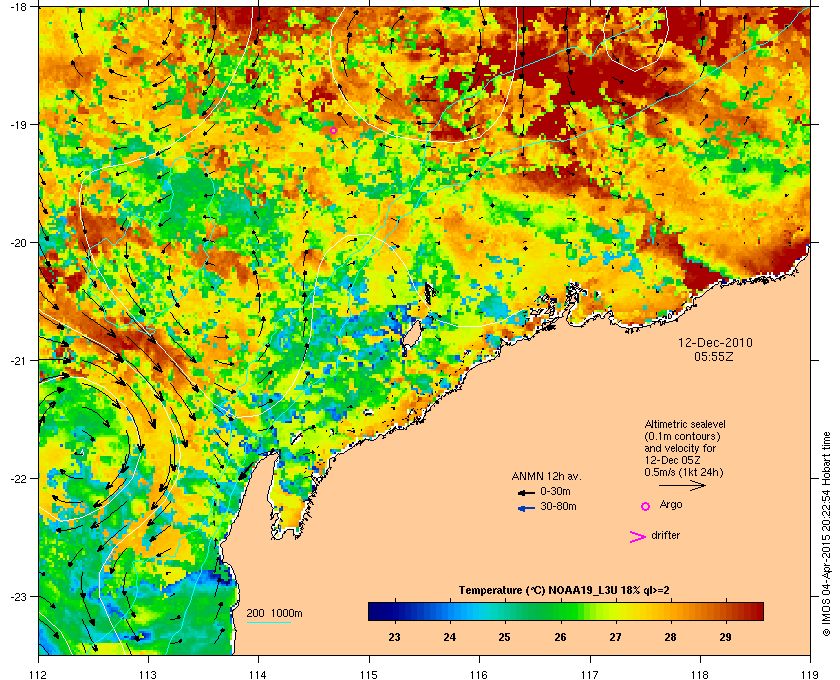
Task: Click latitude axis label -23
Action: [18, 596]
